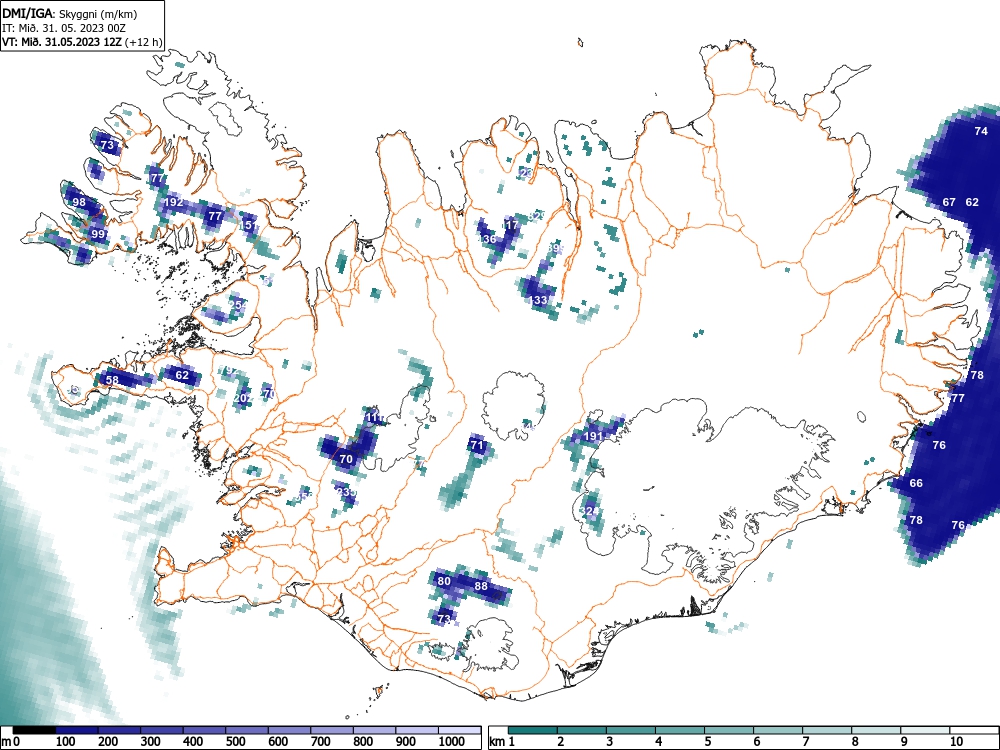Click the '500' label on the metre legend

(235, 742)
